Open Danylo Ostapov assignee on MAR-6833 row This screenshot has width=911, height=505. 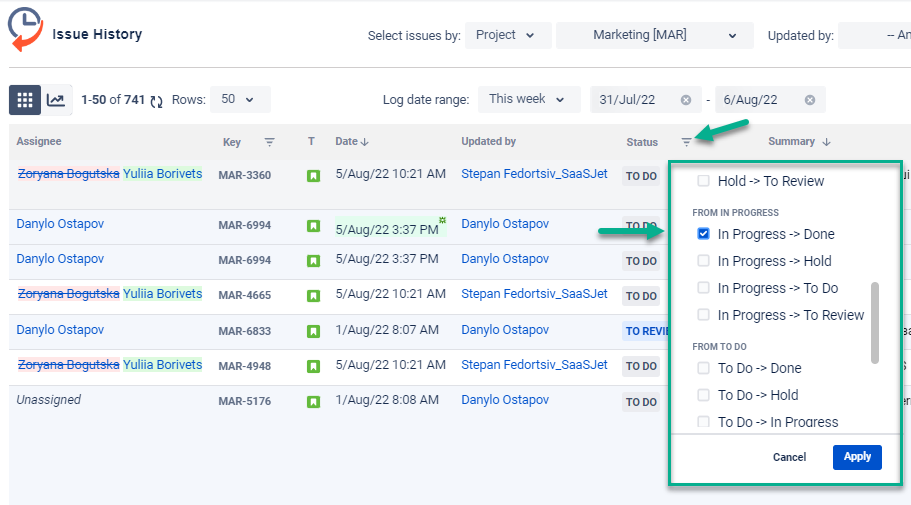(x=60, y=329)
